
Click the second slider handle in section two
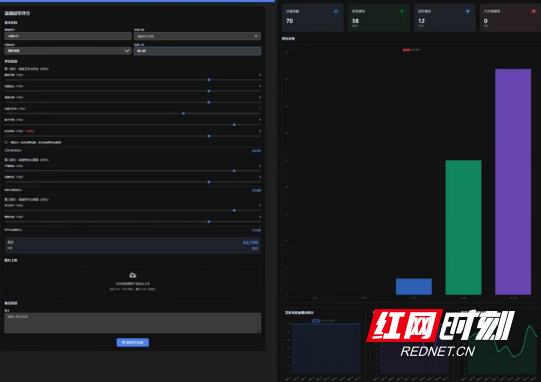[209, 182]
